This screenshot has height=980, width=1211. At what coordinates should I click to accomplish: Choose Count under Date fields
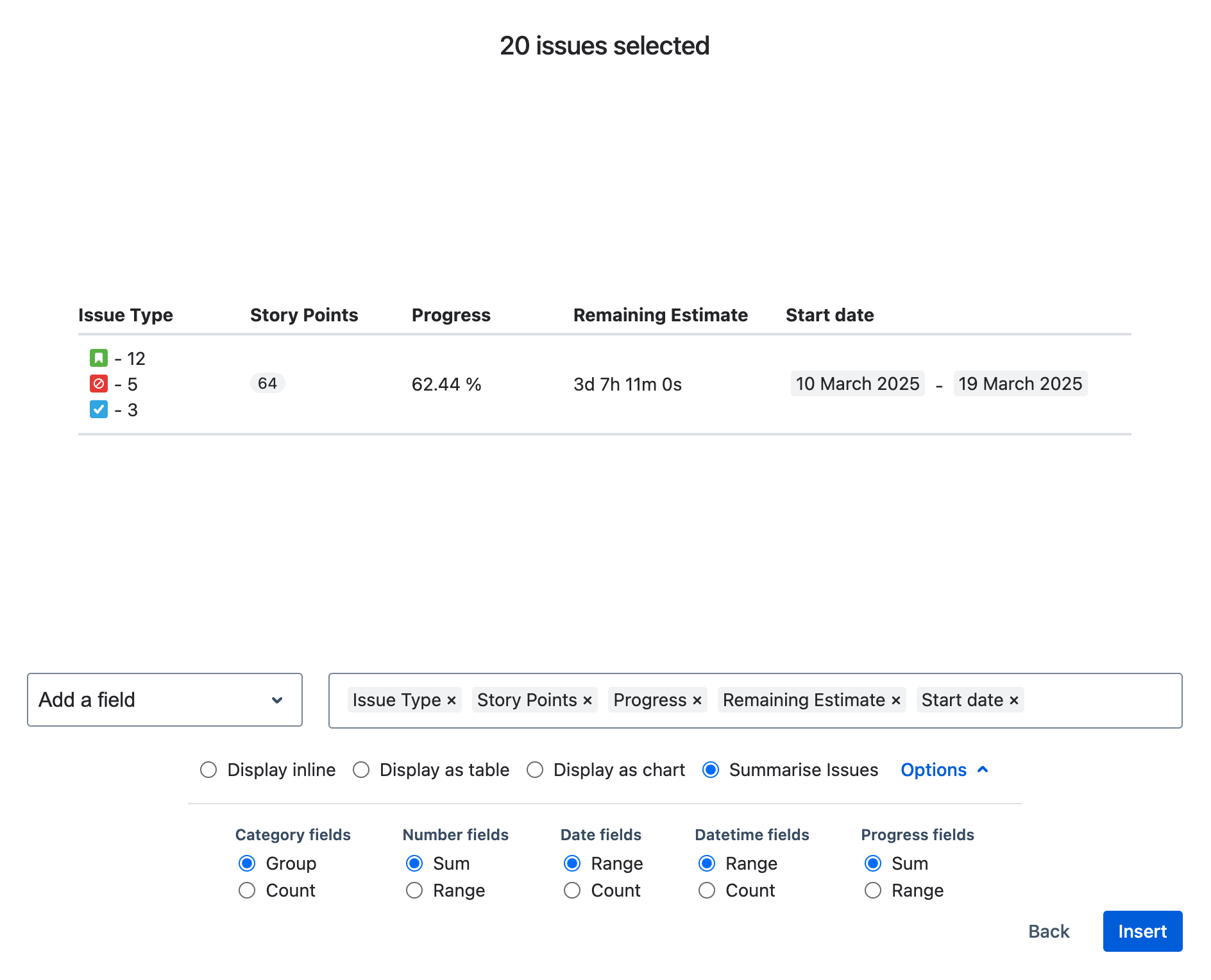572,890
